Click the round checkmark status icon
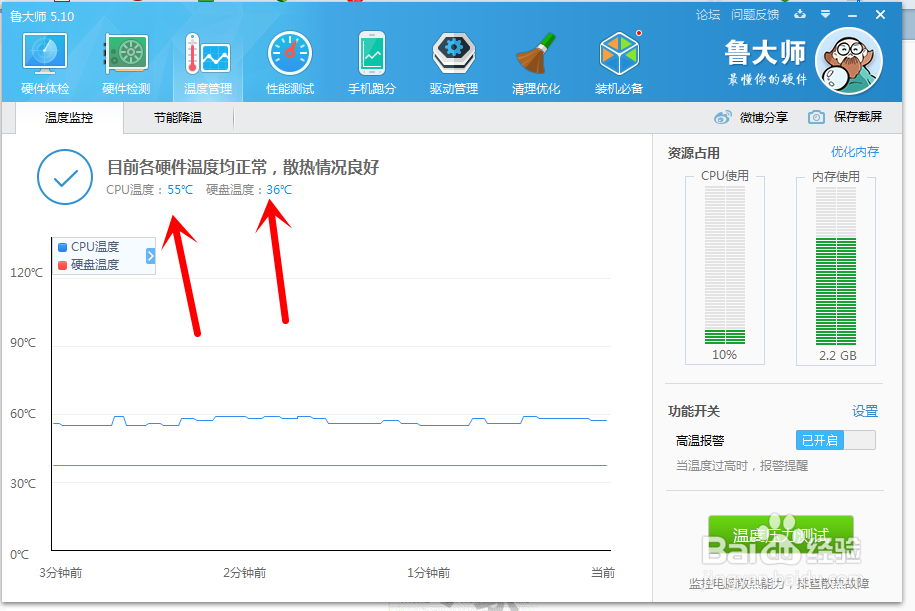This screenshot has height=611, width=915. 65,177
